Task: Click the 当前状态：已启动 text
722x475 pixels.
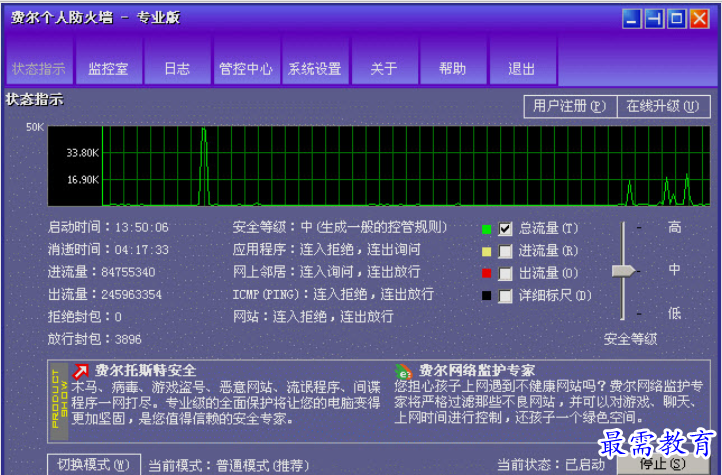Action: point(551,464)
